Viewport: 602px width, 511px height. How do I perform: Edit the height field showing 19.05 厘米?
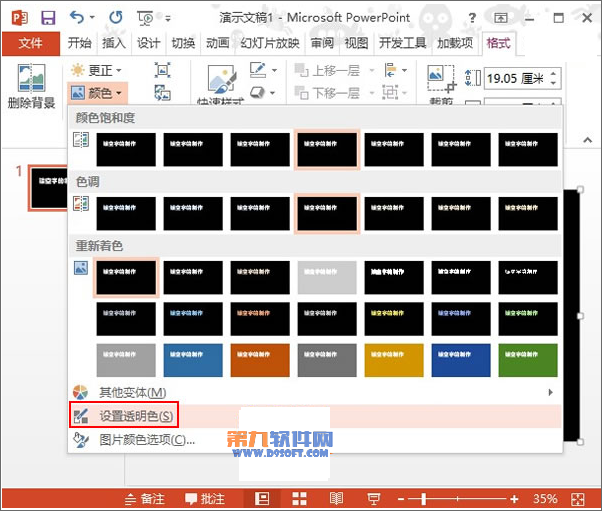pos(516,79)
